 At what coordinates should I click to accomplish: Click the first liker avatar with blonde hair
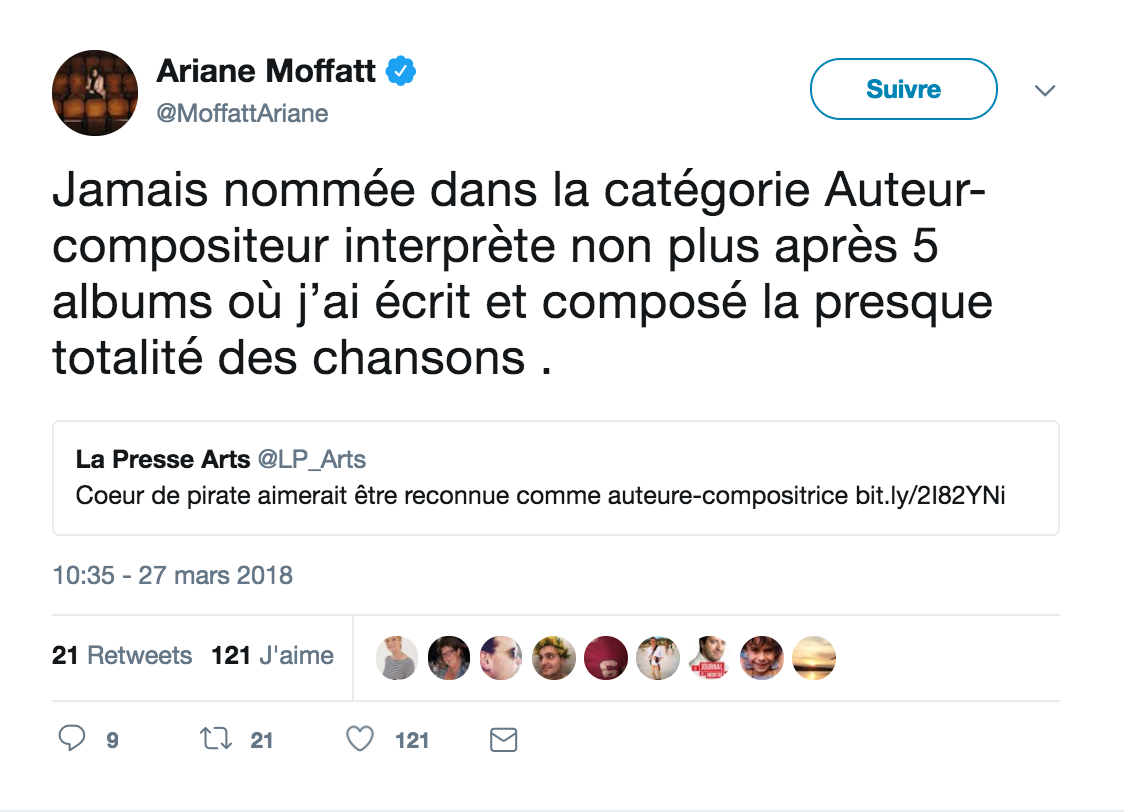coord(397,657)
